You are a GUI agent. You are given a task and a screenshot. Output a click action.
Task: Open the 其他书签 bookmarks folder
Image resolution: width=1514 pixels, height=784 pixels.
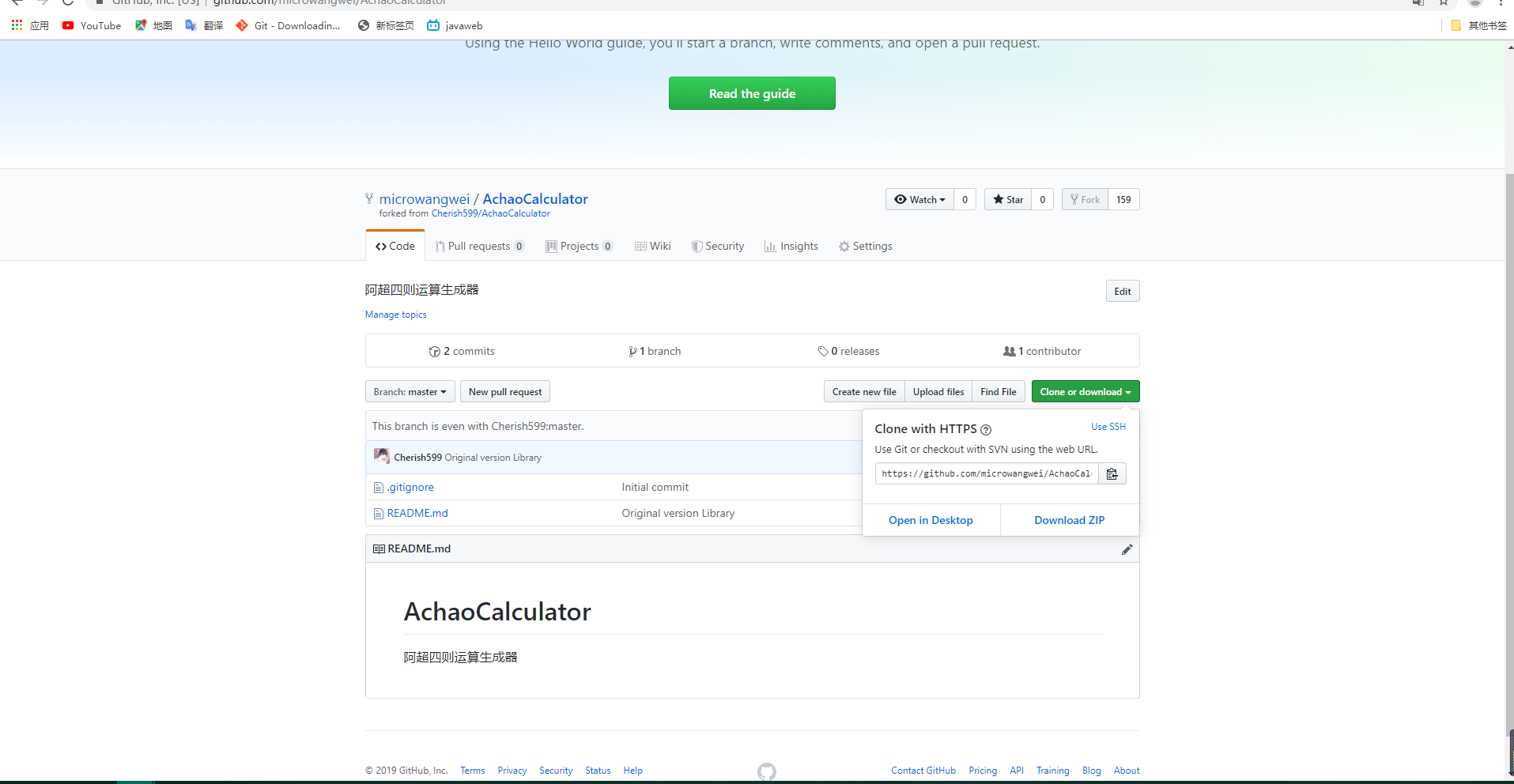(x=1479, y=25)
